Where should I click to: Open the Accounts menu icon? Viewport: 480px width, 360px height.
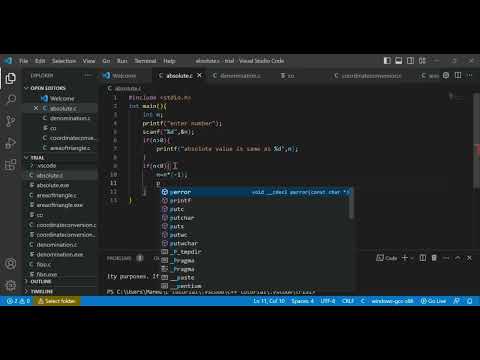point(11,264)
